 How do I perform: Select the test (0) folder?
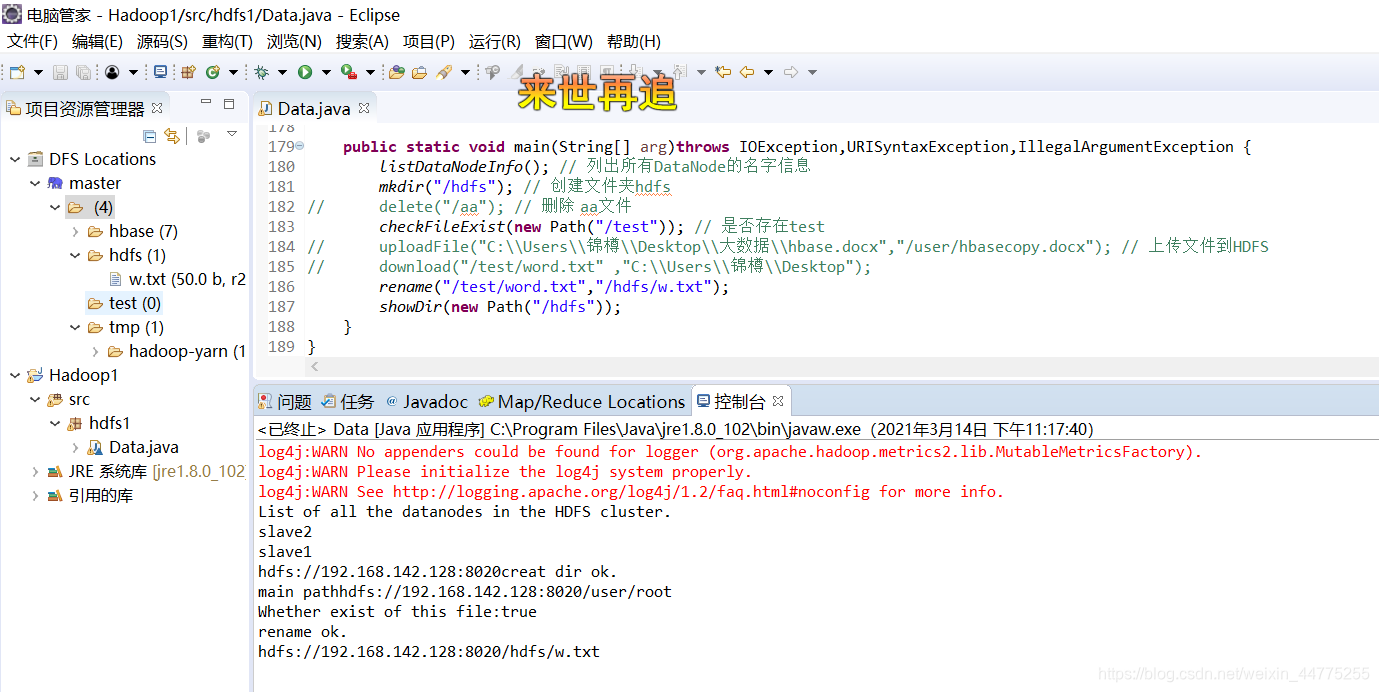point(124,303)
